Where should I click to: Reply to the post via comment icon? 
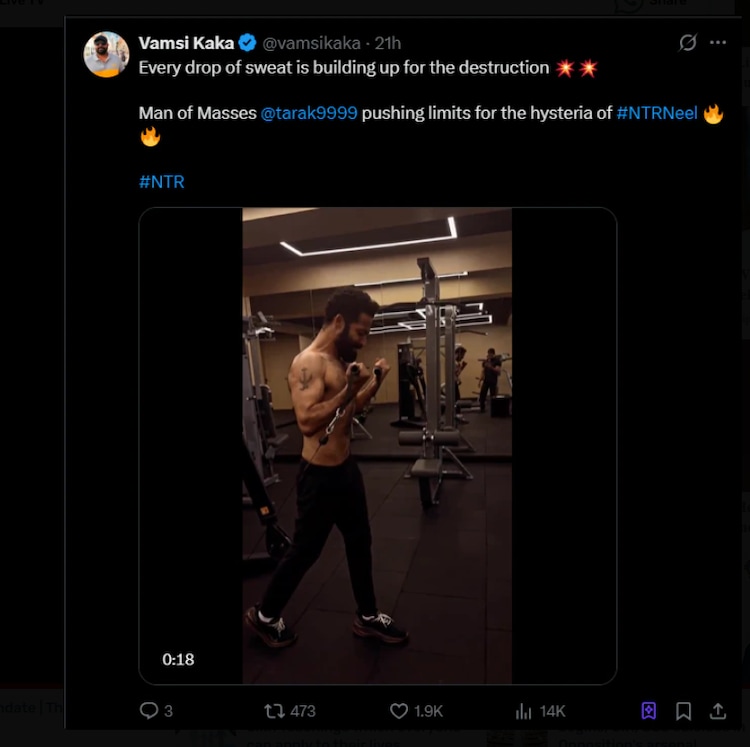tap(149, 711)
